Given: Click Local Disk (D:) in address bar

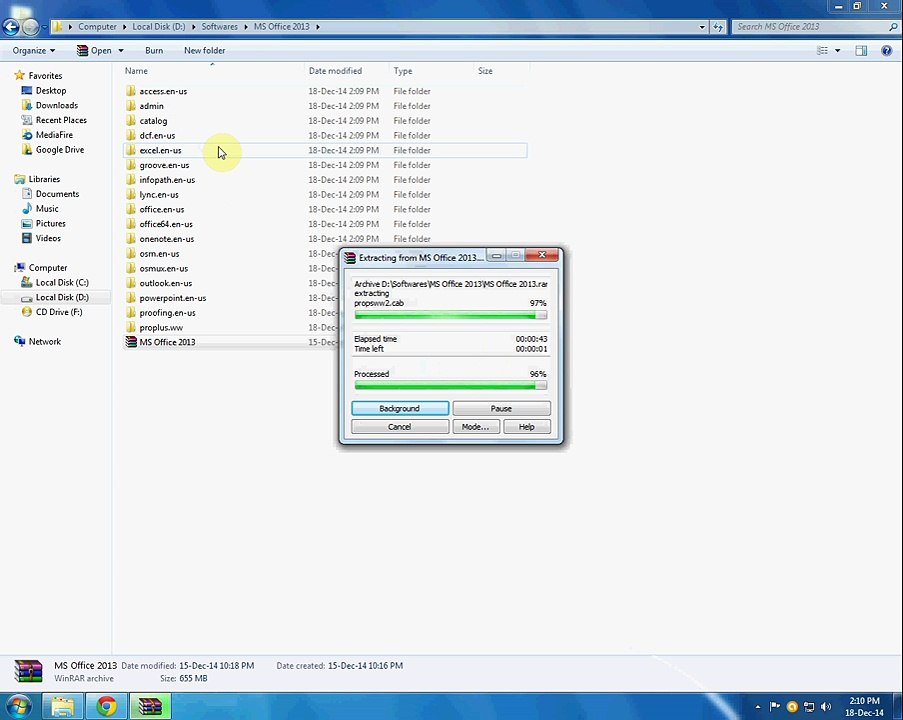Looking at the screenshot, I should (x=159, y=26).
